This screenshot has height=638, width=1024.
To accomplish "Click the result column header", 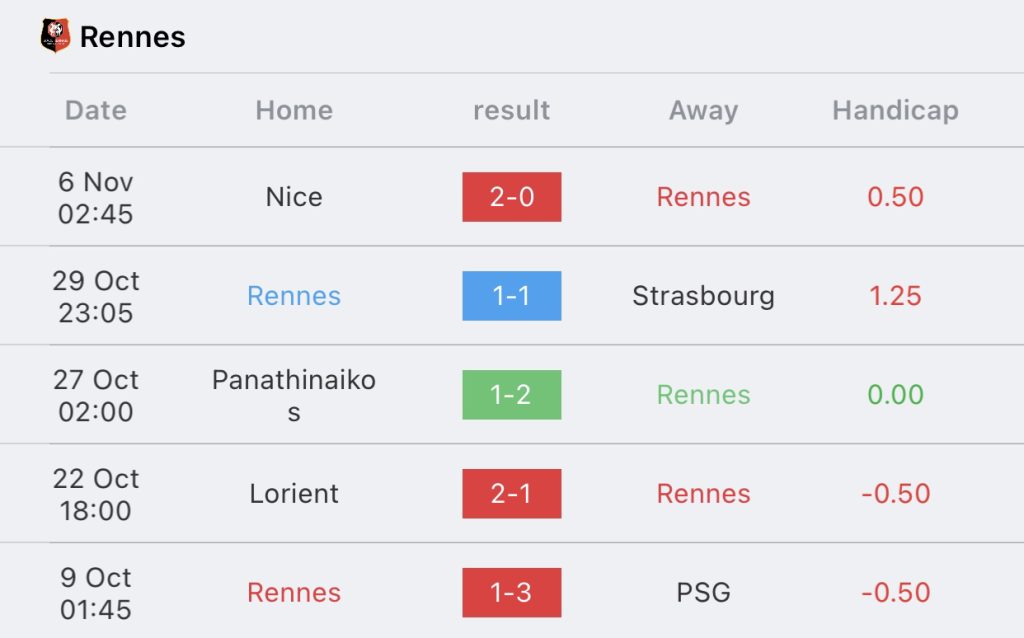I will tap(511, 110).
